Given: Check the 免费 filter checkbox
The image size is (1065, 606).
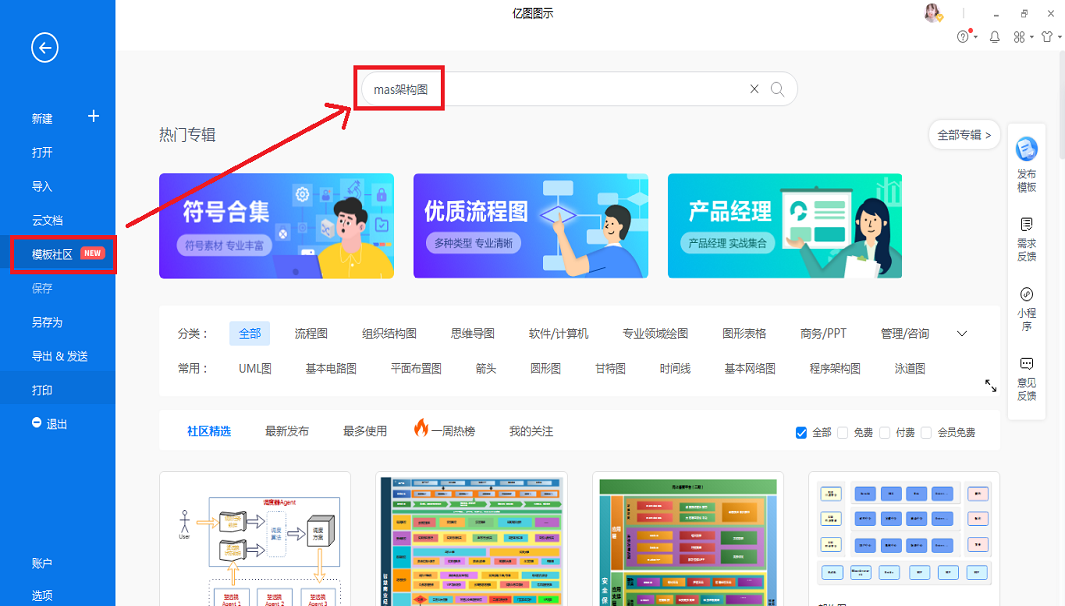Looking at the screenshot, I should pos(843,433).
